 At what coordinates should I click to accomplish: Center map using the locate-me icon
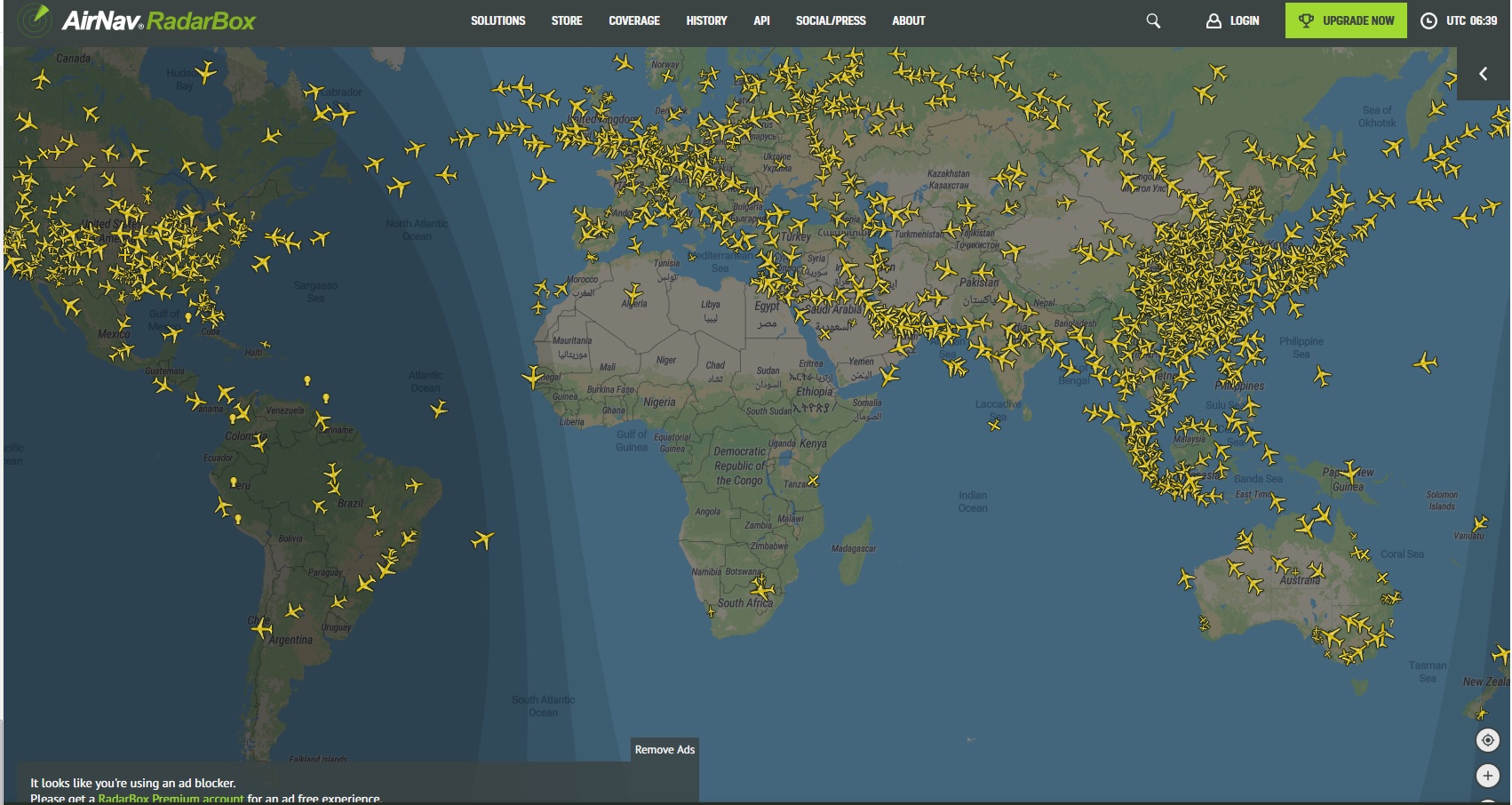1488,740
